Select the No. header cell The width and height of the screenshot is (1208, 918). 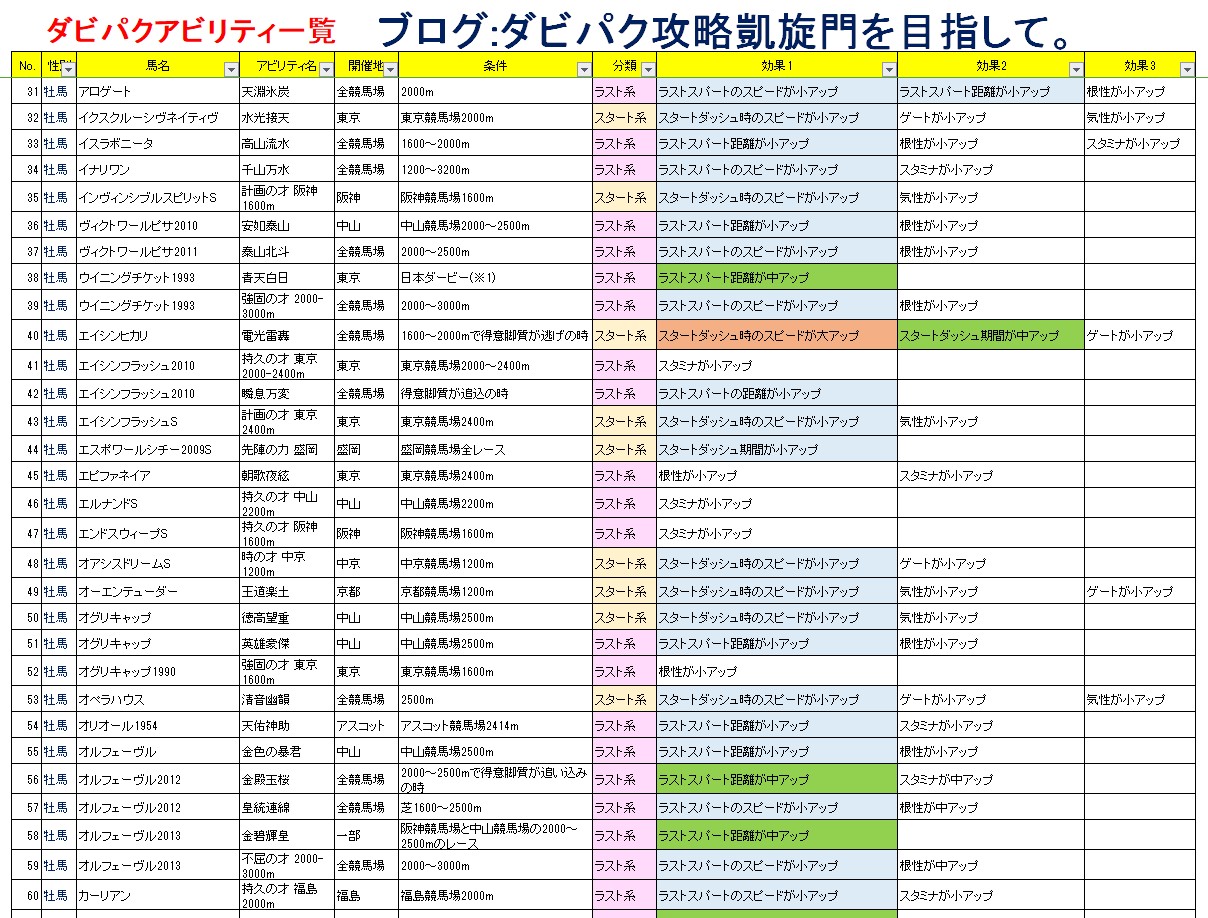coord(27,65)
